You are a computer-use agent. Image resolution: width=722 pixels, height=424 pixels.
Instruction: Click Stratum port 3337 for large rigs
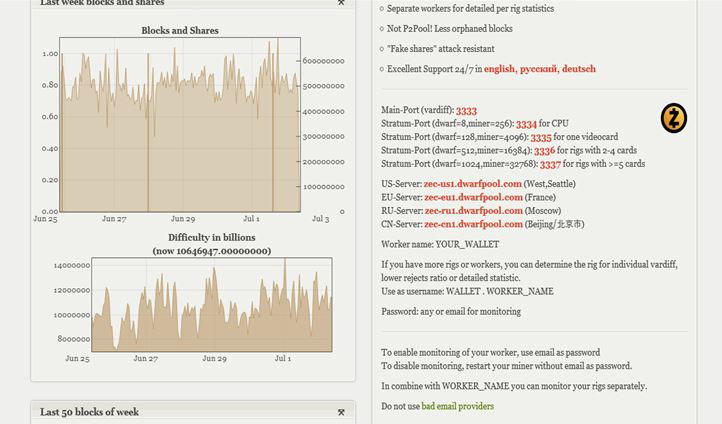point(550,164)
